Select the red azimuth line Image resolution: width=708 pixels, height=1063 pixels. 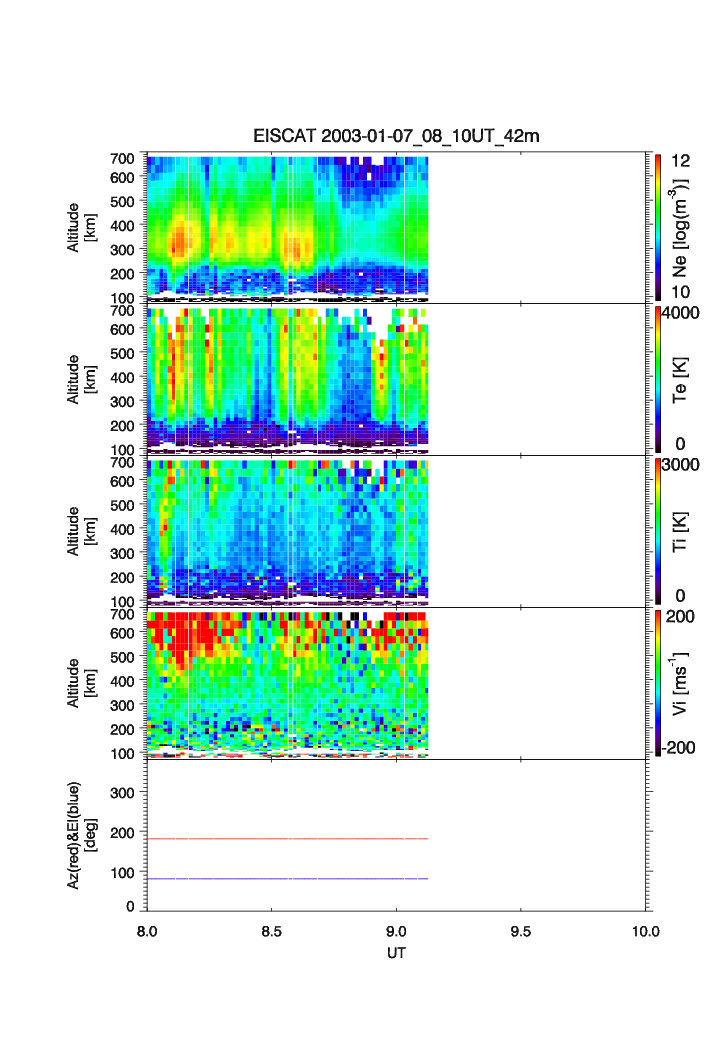point(288,839)
